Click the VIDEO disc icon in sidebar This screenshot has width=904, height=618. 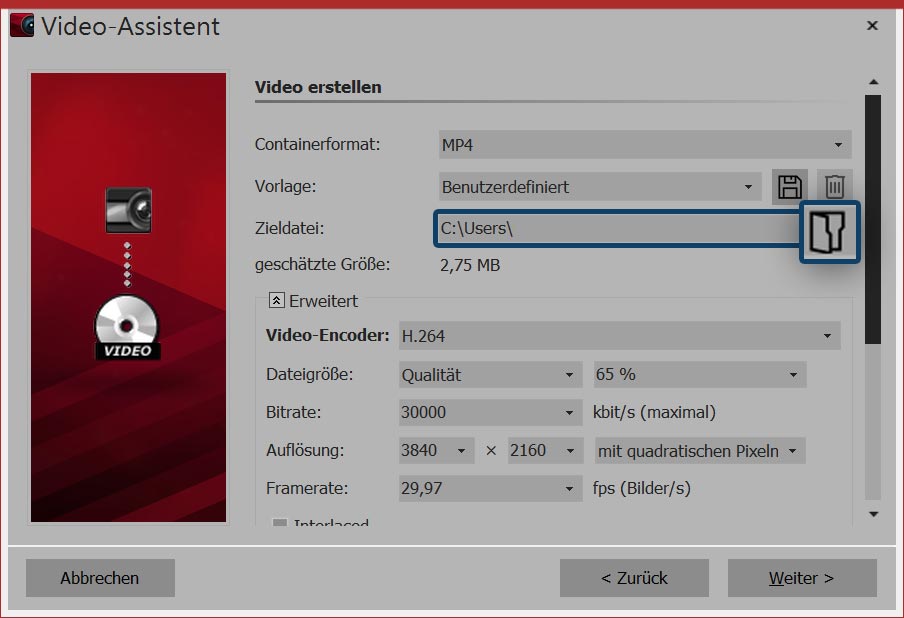click(127, 327)
